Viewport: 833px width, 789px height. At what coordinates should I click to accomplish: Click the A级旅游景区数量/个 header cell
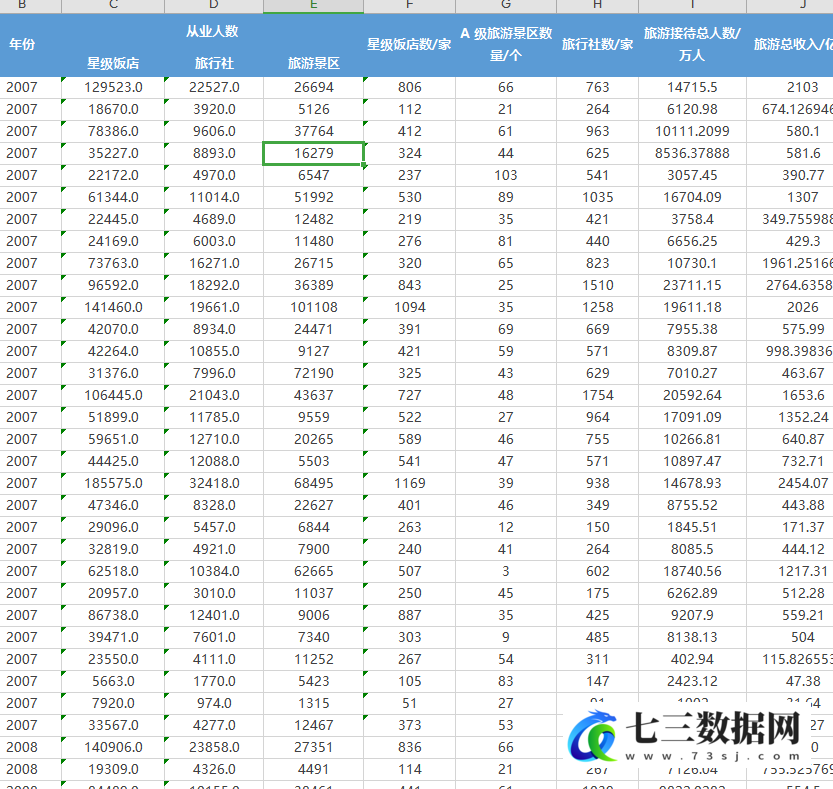click(506, 45)
